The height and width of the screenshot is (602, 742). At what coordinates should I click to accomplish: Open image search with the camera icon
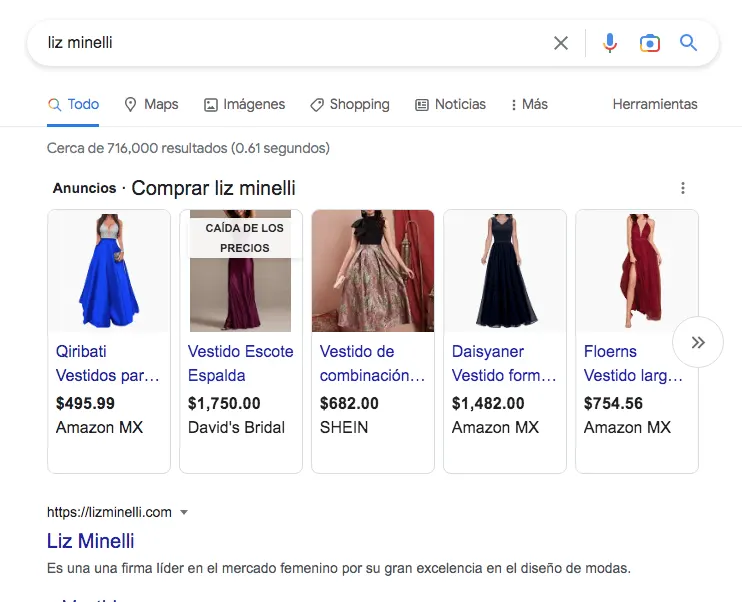click(x=650, y=43)
